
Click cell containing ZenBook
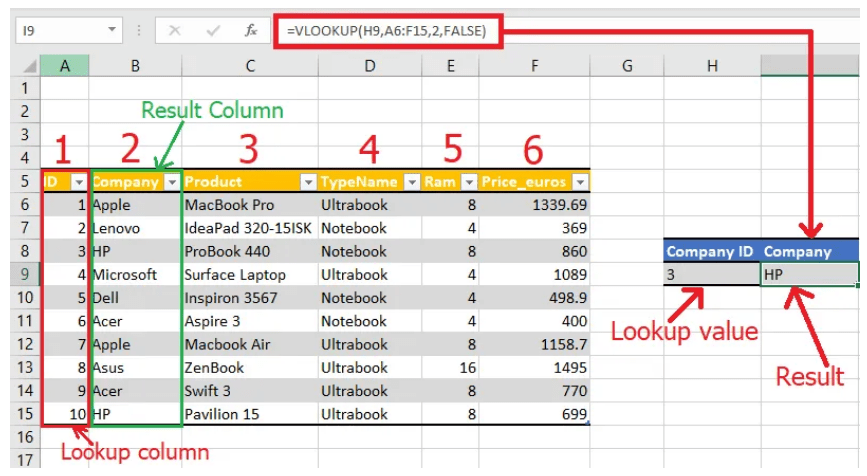pos(250,367)
